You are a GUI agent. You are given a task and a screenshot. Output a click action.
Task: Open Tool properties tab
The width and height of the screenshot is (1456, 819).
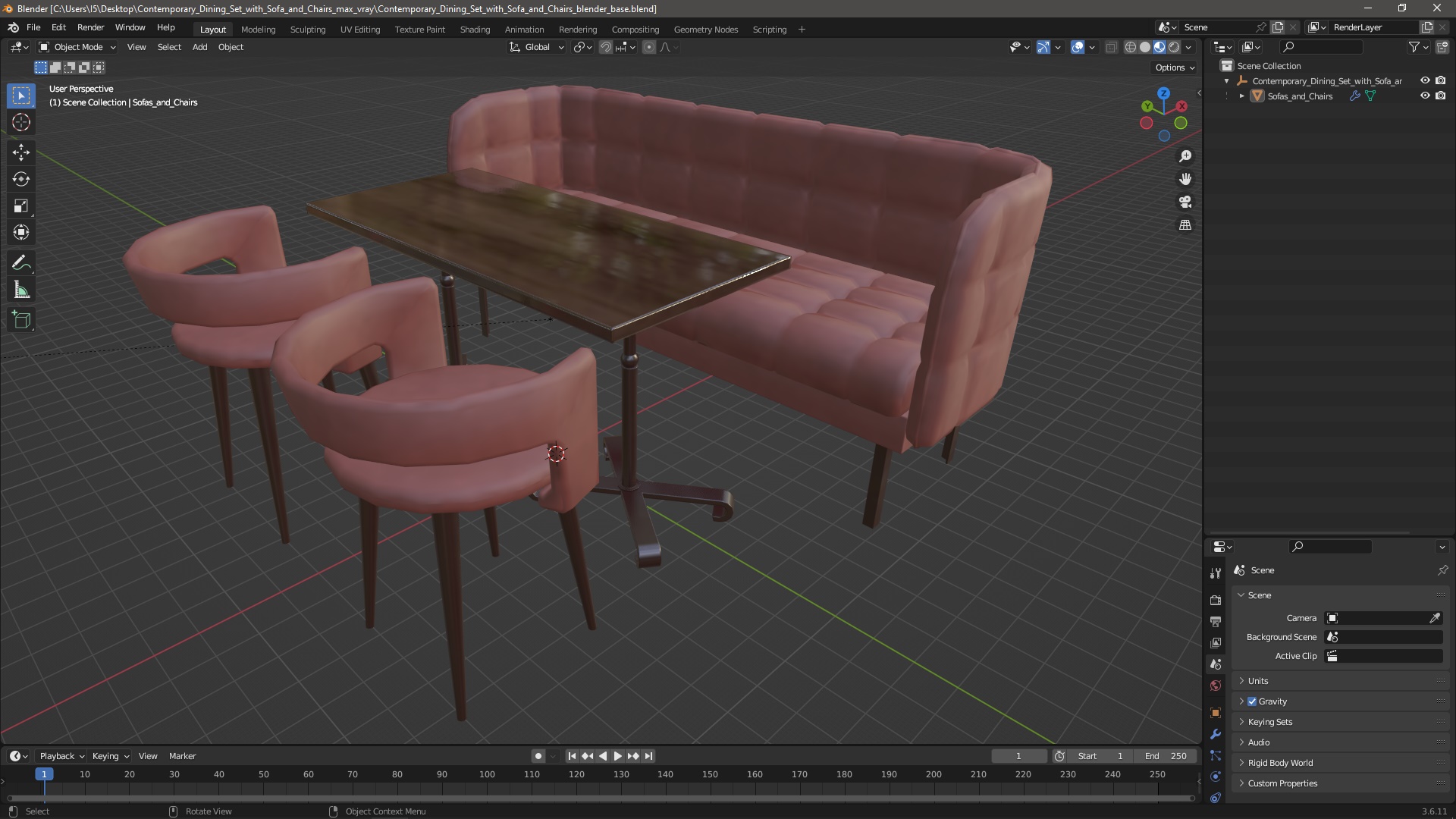1216,573
